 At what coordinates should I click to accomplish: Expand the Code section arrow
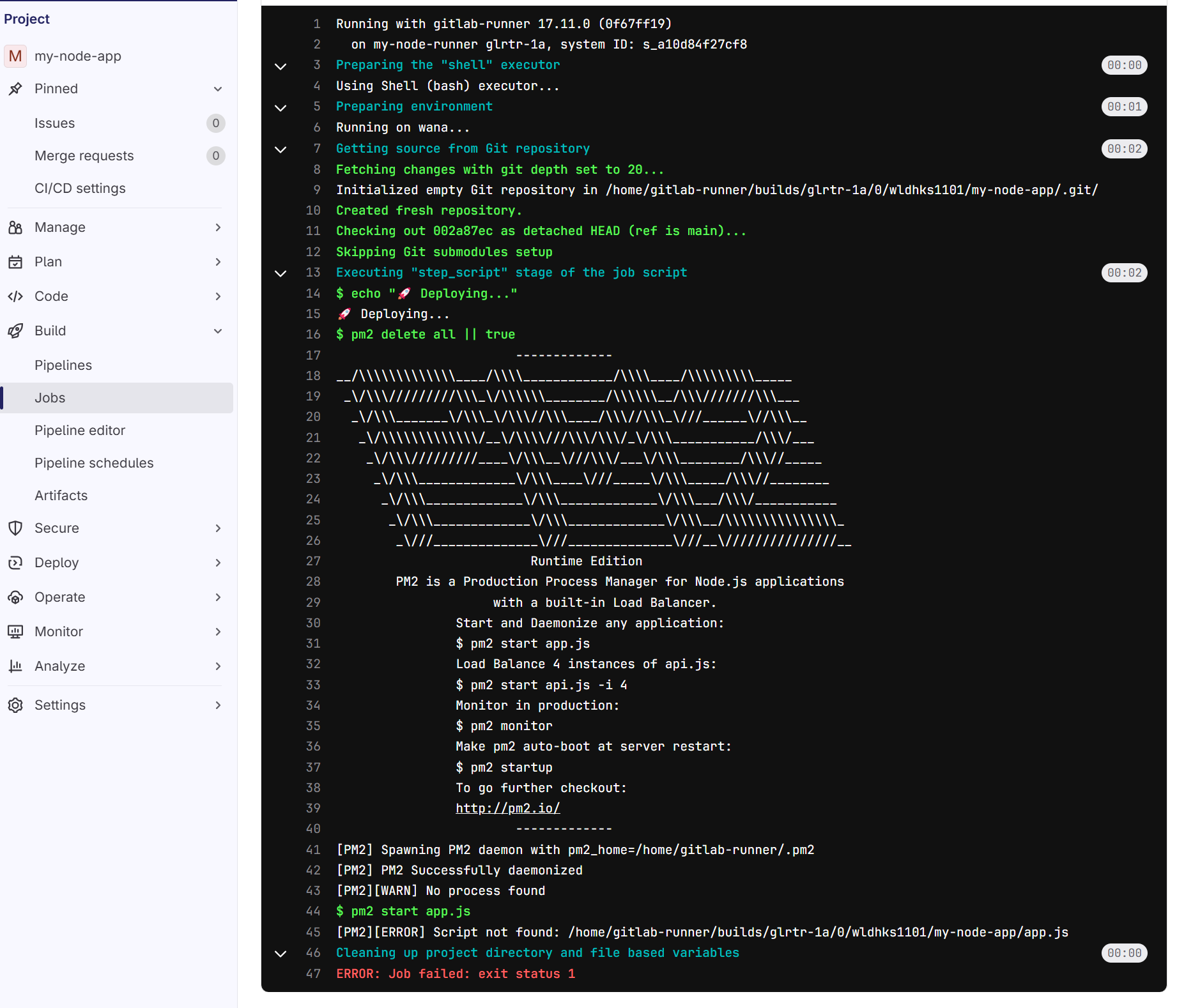point(218,296)
